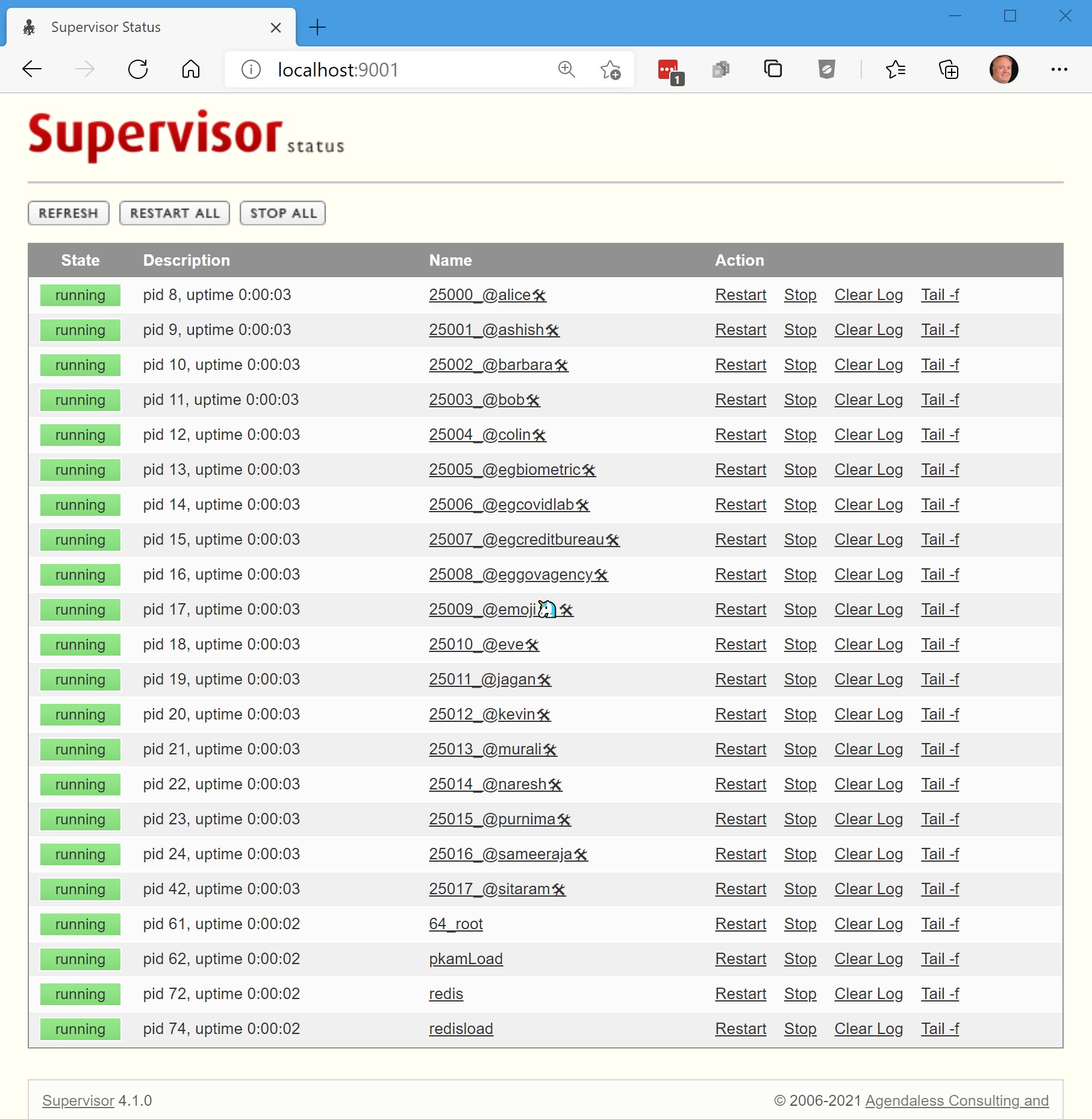Open the 25001_@ashish process link

pos(494,330)
